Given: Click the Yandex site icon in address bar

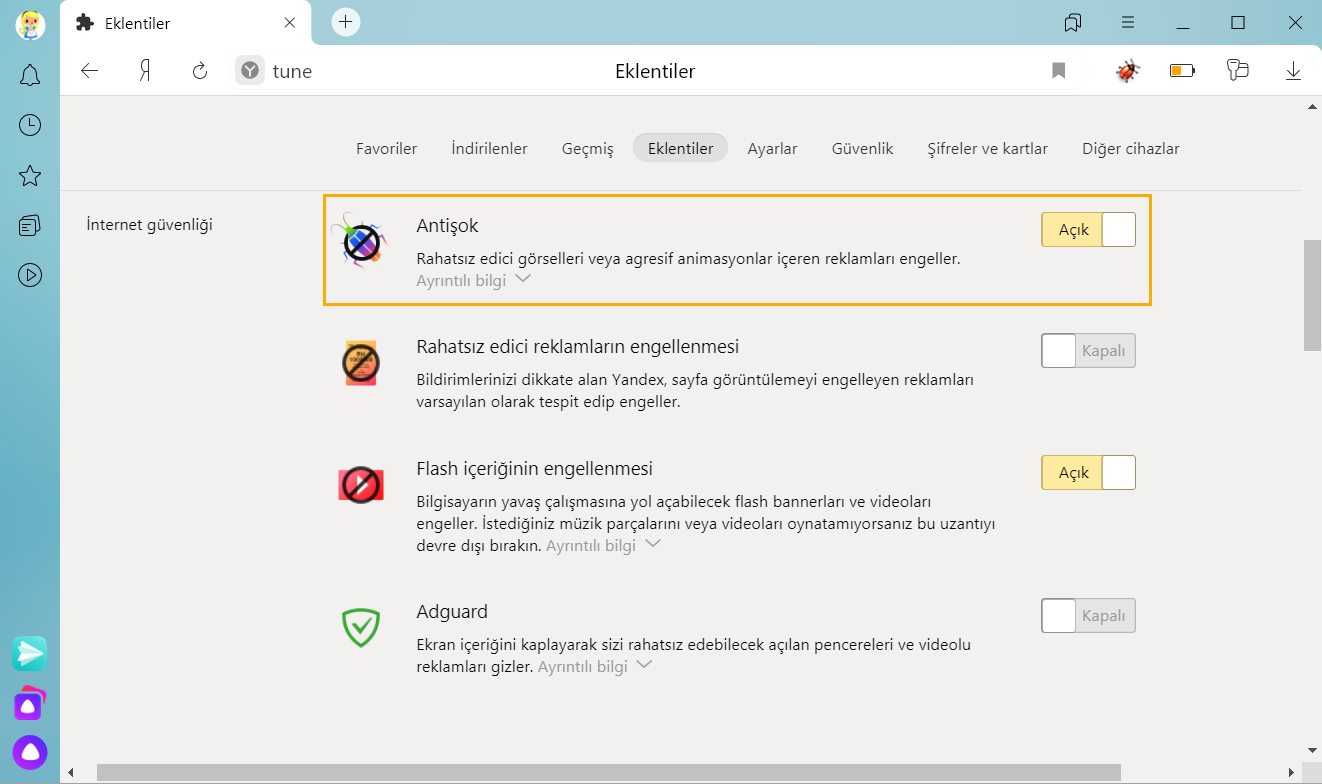Looking at the screenshot, I should (x=250, y=71).
